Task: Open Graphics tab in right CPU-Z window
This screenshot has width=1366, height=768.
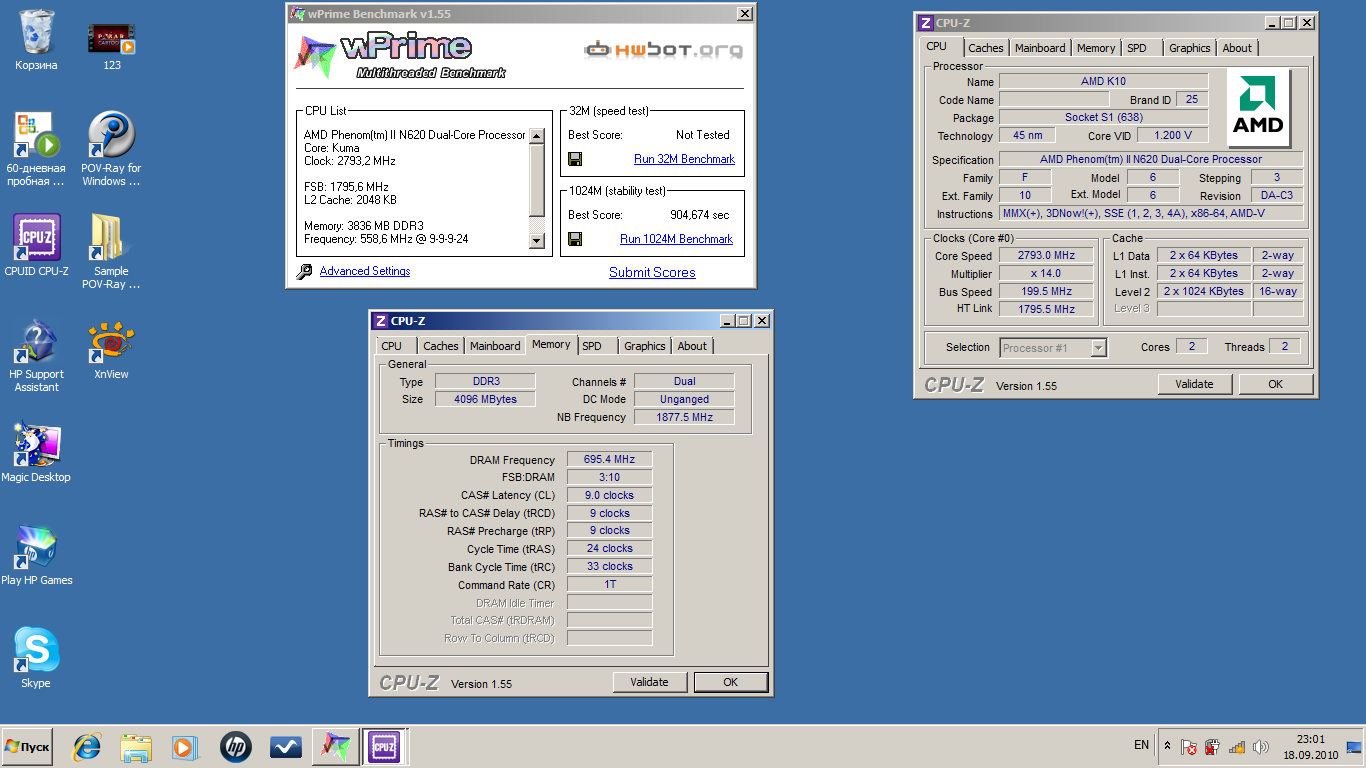Action: pos(1190,48)
